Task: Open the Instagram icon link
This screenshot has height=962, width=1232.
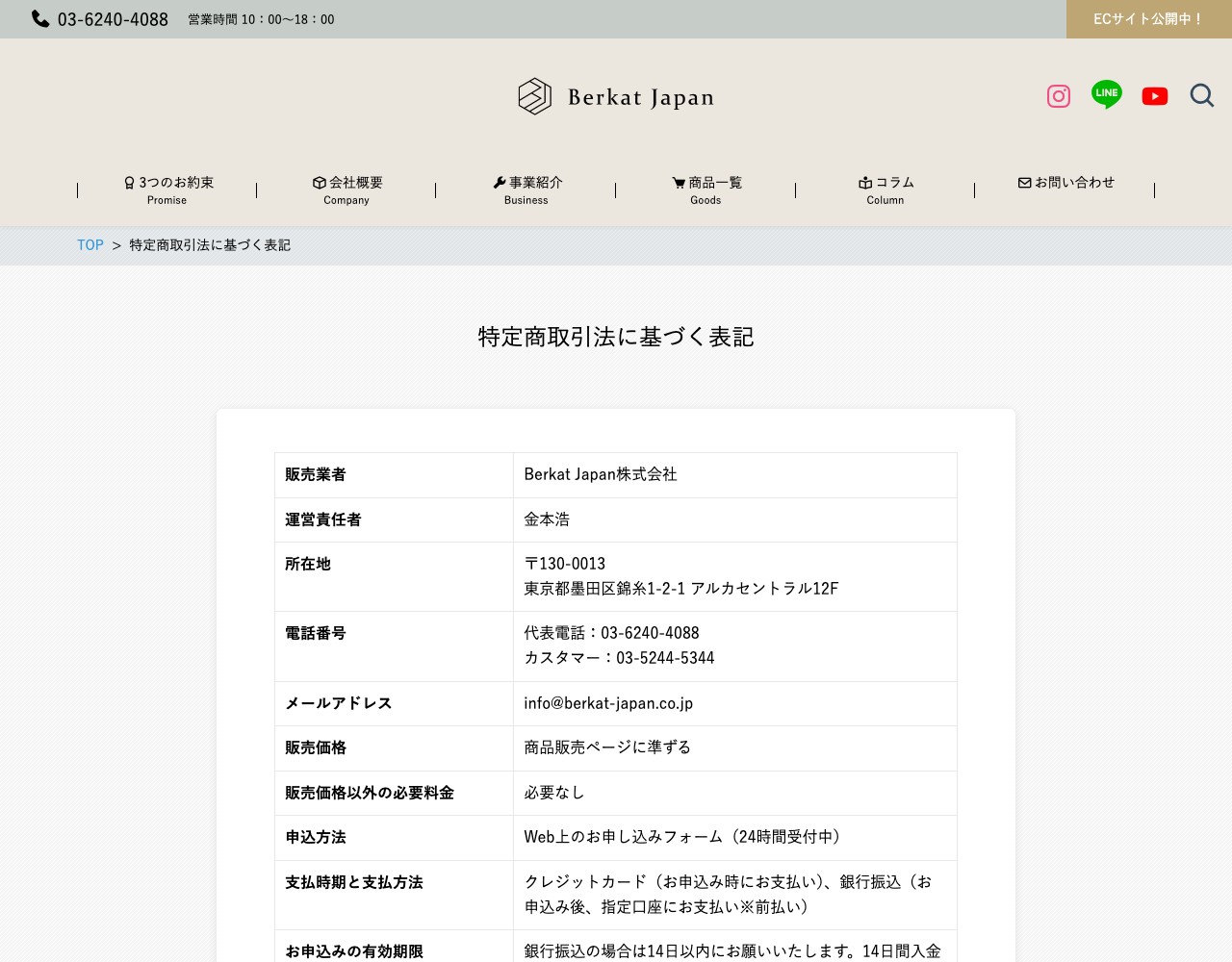Action: coord(1059,96)
